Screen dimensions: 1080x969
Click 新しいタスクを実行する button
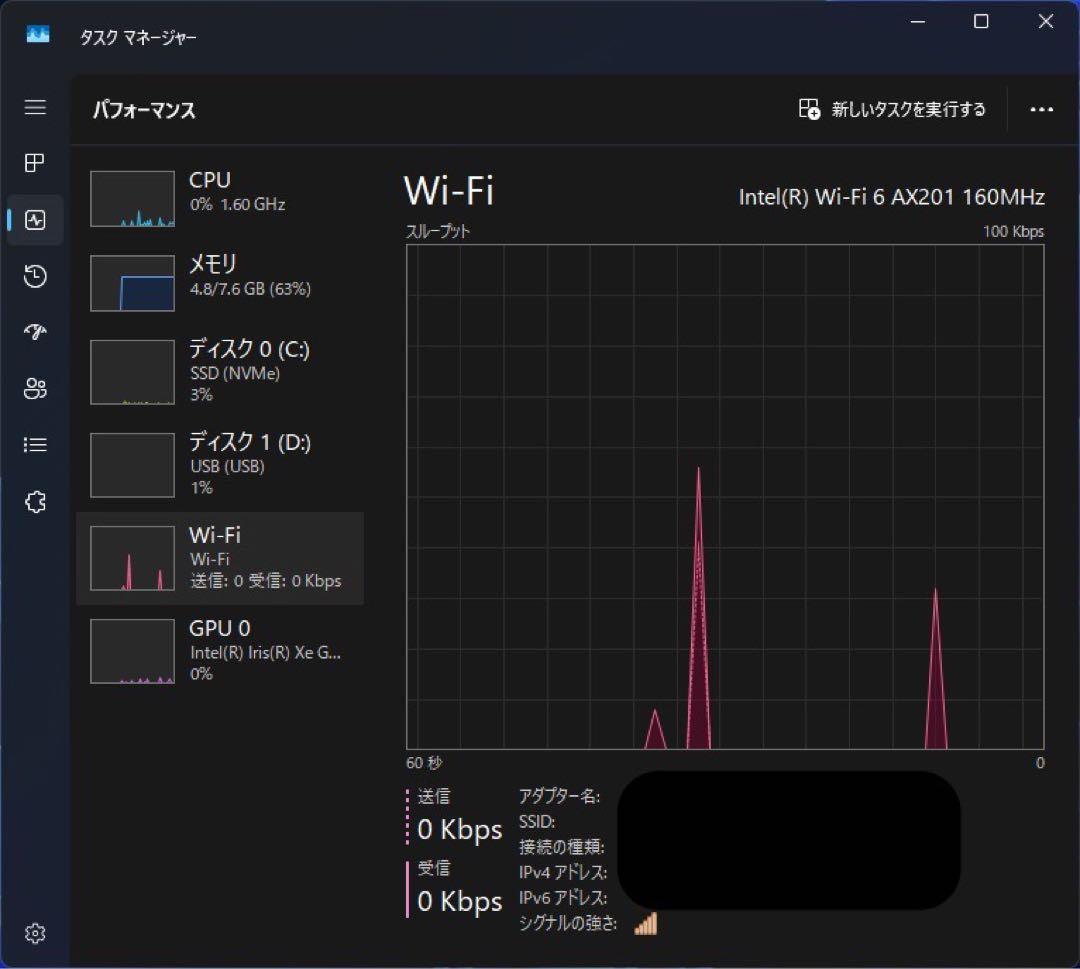click(890, 110)
